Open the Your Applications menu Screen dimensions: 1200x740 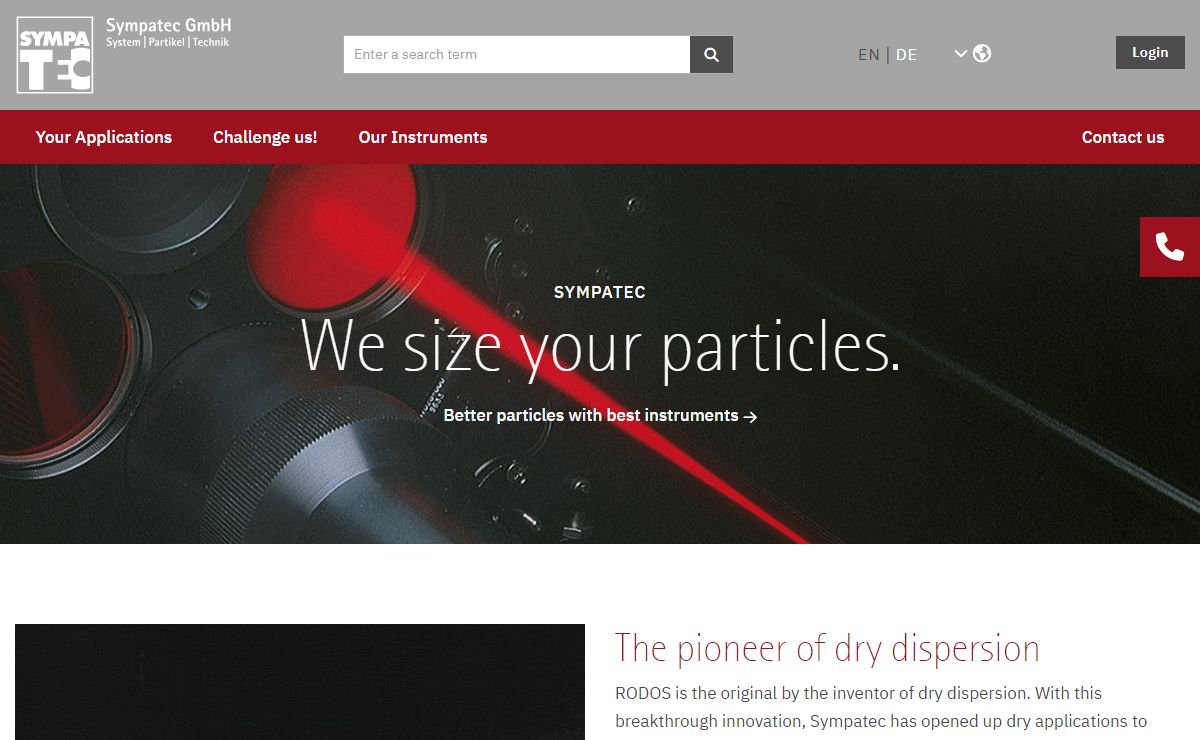tap(104, 137)
